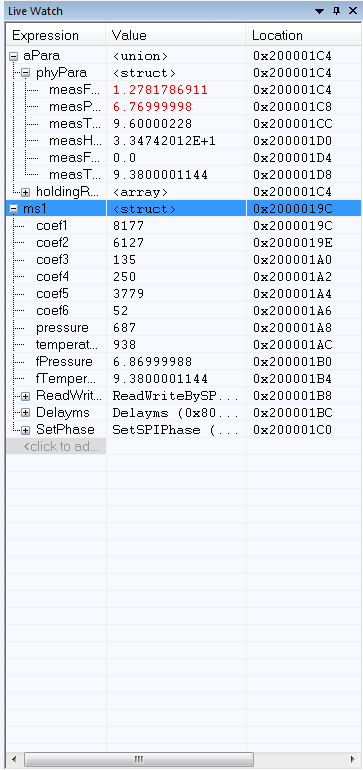Click the Value column header
The image size is (363, 770).
pos(176,35)
